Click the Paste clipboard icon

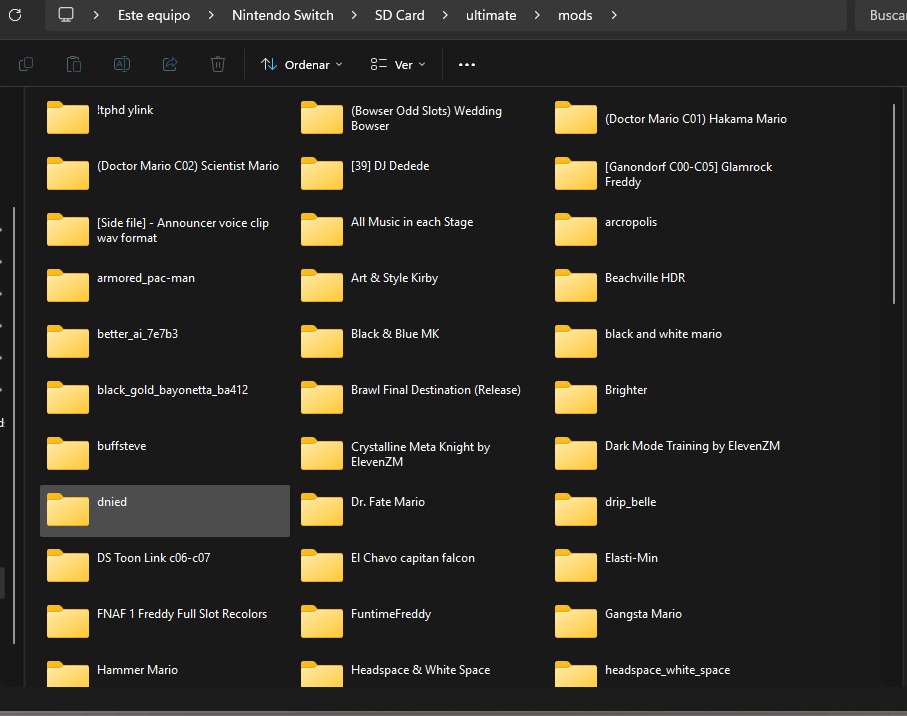74,64
